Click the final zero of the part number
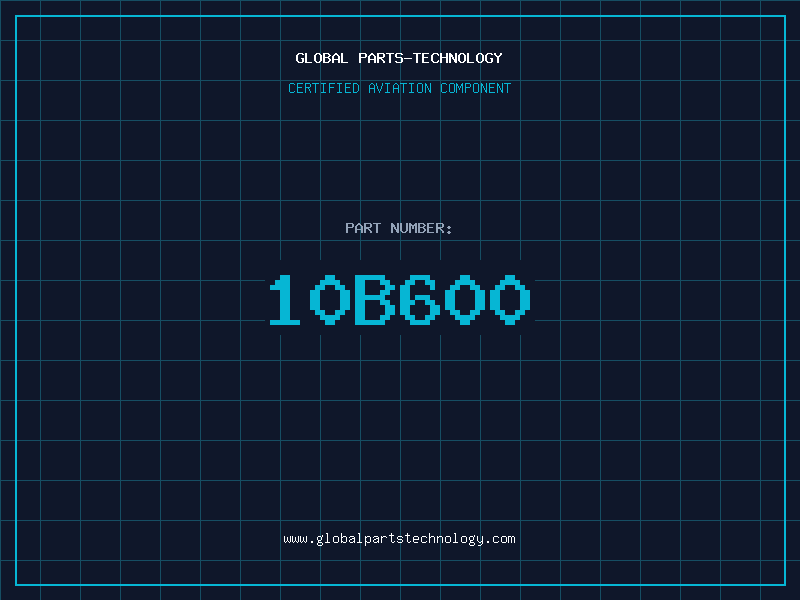This screenshot has height=600, width=800. click(x=510, y=300)
